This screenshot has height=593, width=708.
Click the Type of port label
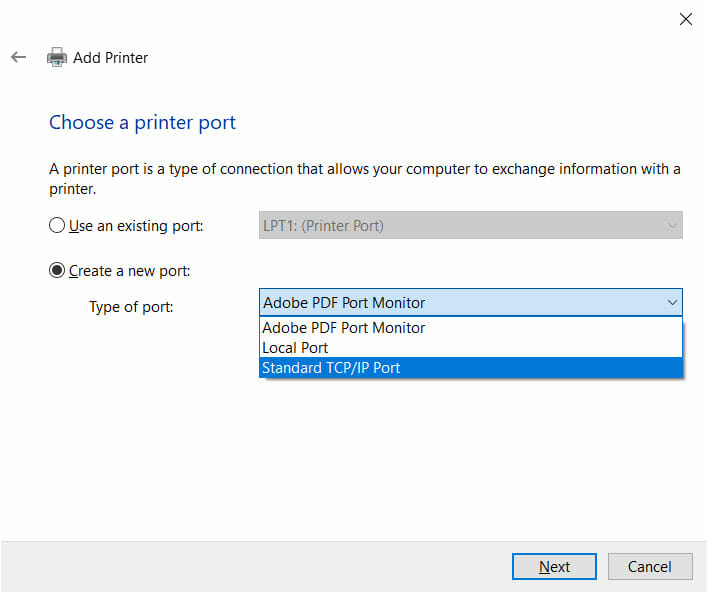(131, 307)
